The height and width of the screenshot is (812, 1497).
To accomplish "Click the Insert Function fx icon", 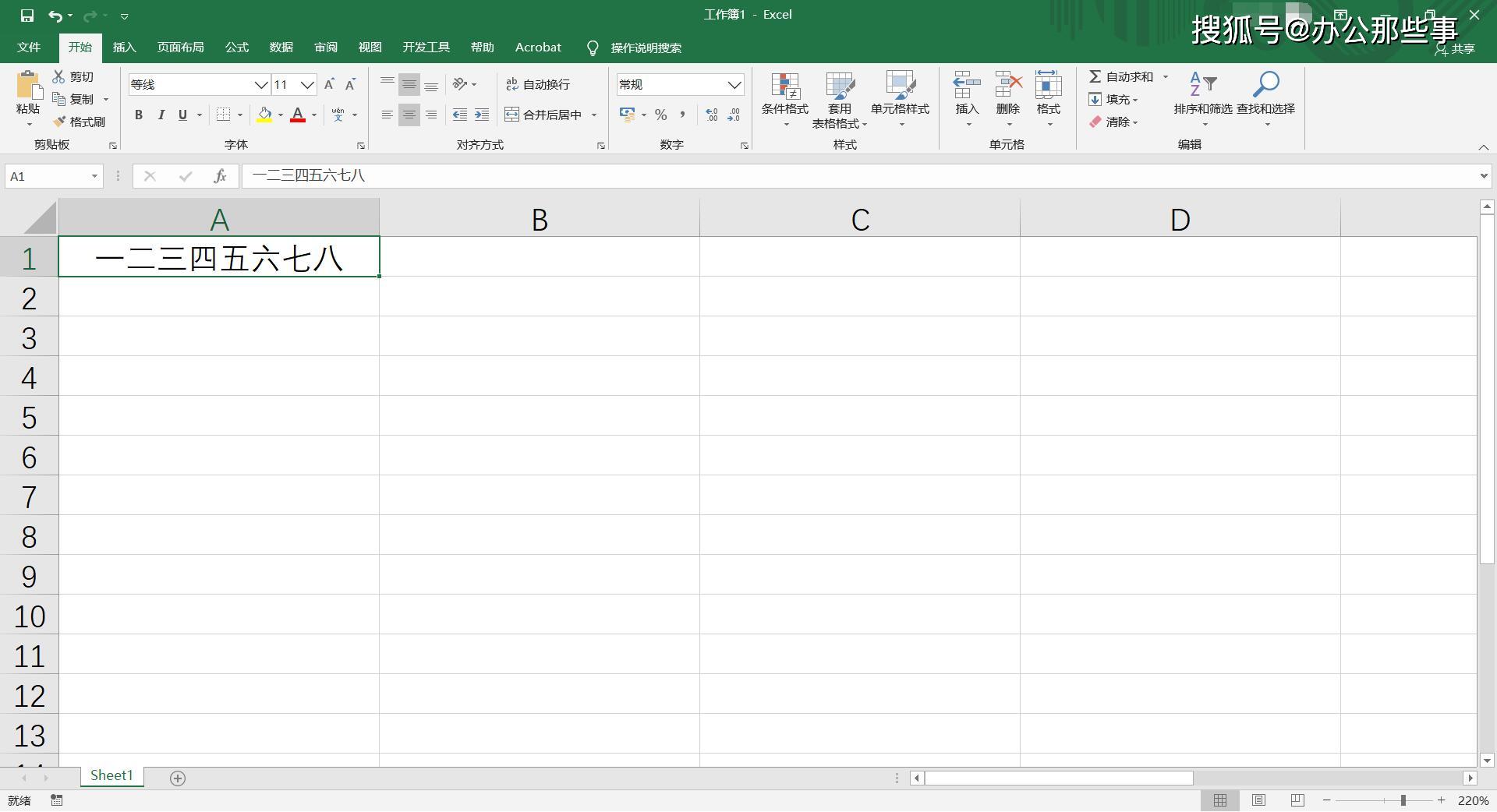I will tap(220, 176).
